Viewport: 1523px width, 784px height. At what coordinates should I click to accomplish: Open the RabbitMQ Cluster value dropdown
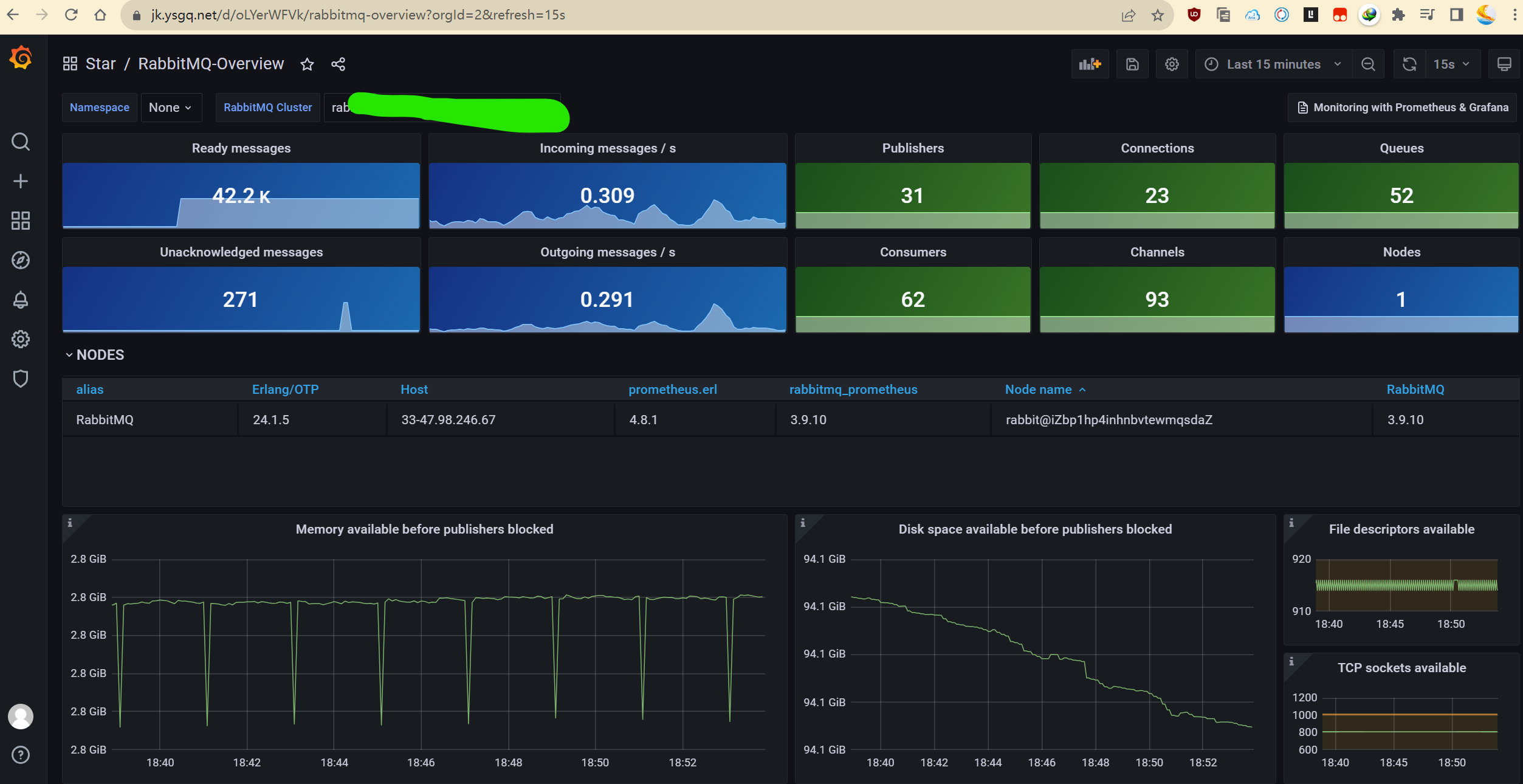click(442, 108)
